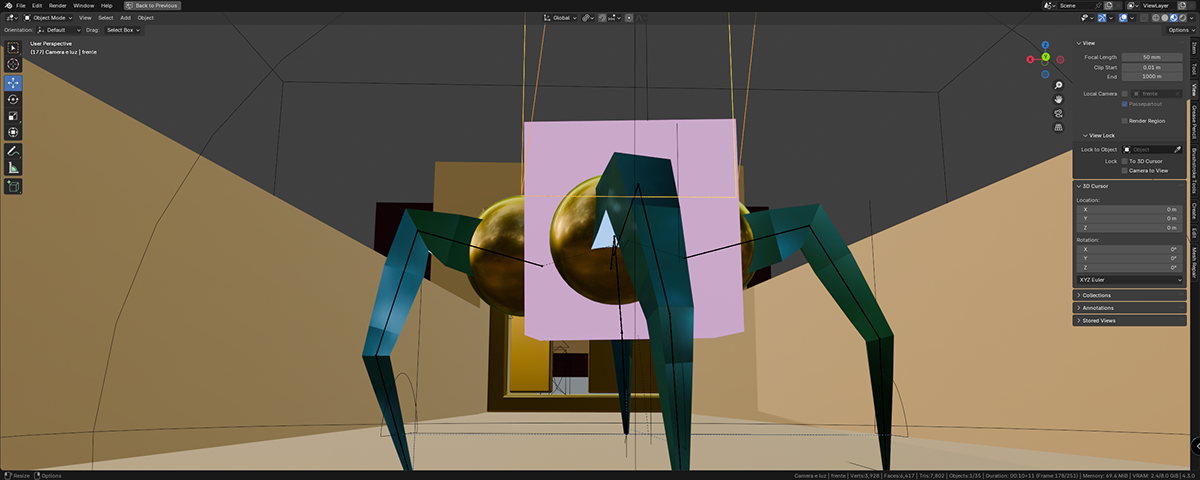Screen dimensions: 1200x480
Task: Click the zoom magnifier viewport icon
Action: 1058,85
